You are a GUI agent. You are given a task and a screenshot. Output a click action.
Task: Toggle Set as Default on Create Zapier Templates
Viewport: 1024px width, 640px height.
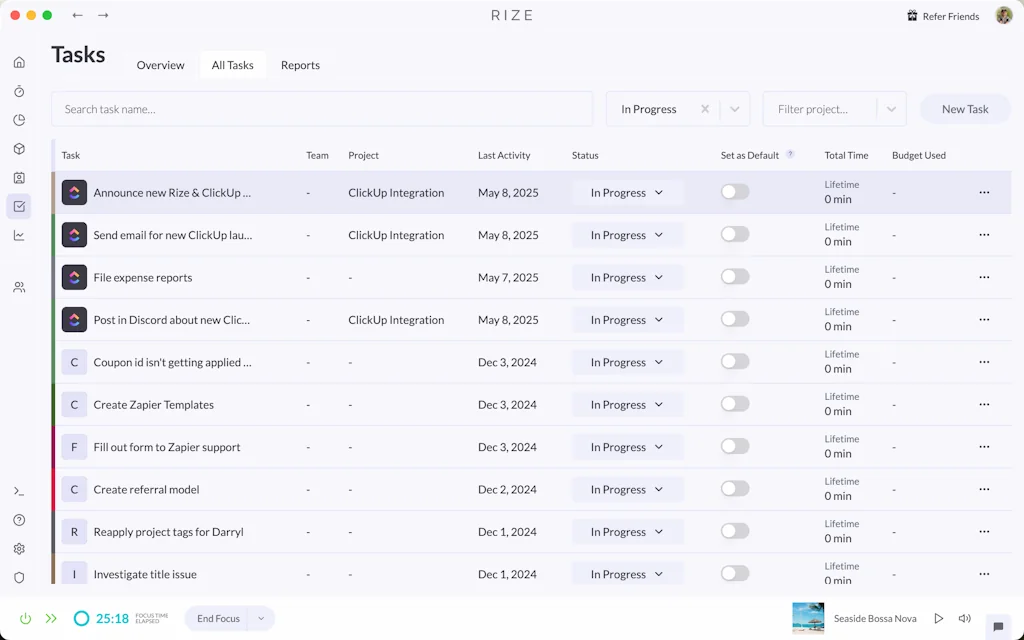(x=735, y=403)
